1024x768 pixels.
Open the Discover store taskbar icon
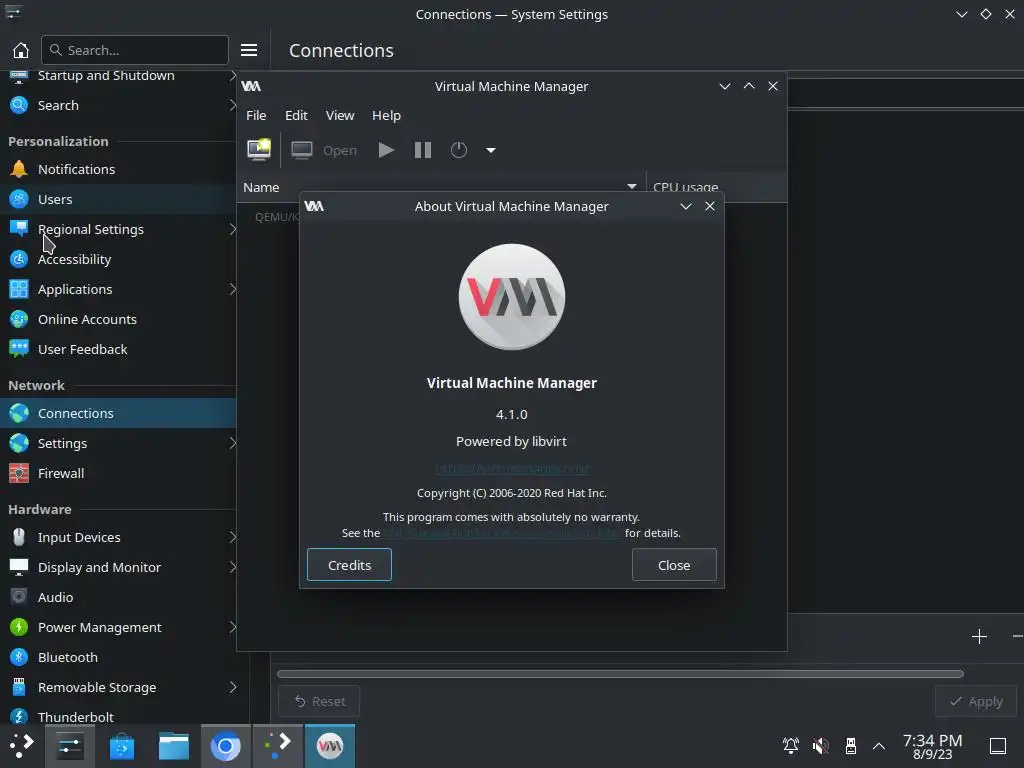click(122, 746)
